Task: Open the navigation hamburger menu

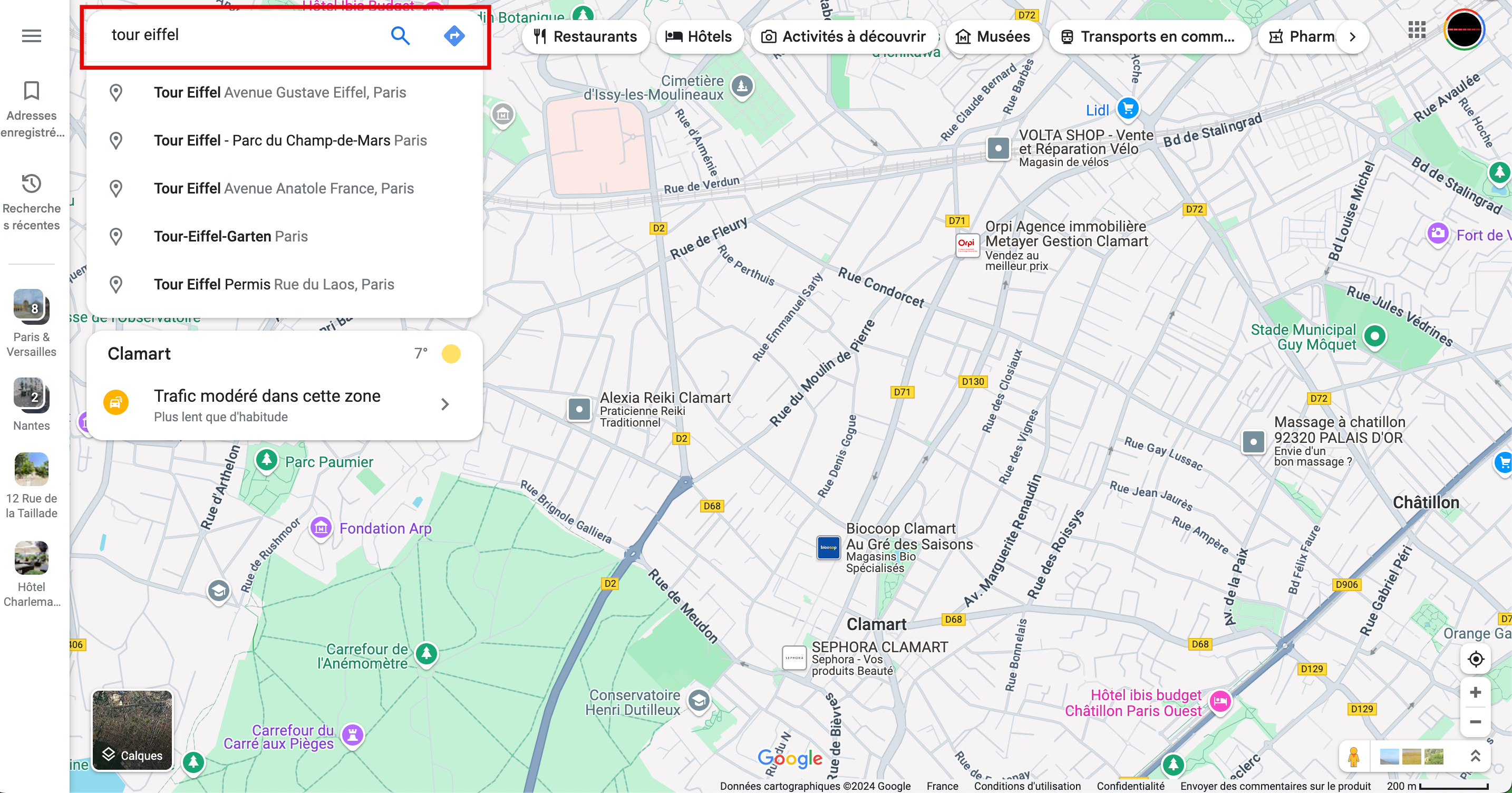Action: (31, 35)
